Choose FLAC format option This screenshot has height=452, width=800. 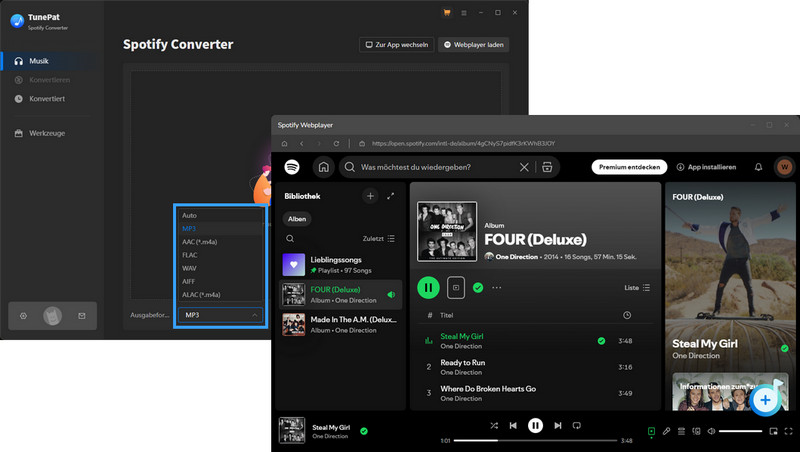(x=220, y=255)
